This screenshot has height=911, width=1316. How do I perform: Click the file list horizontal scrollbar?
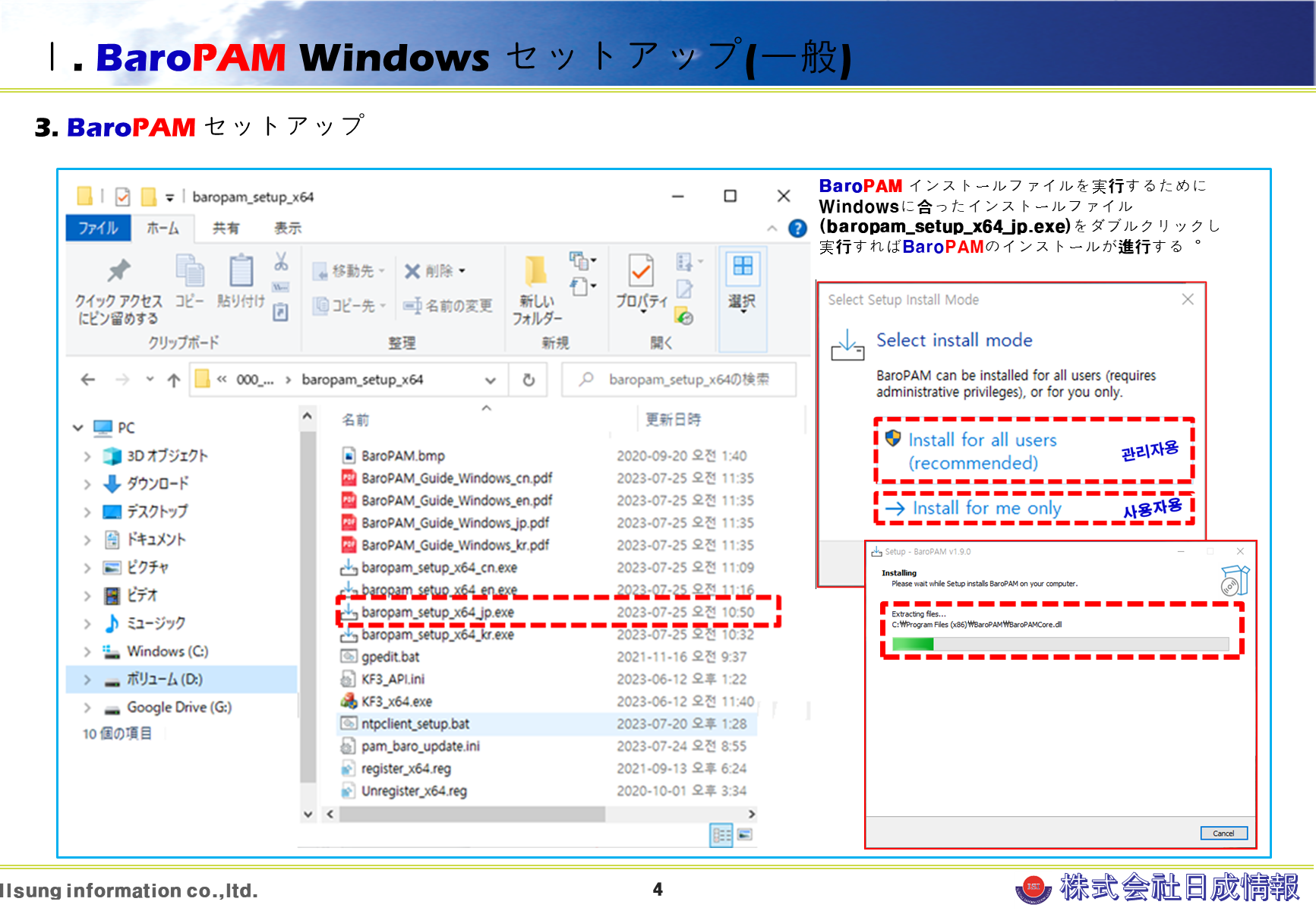[x=472, y=814]
